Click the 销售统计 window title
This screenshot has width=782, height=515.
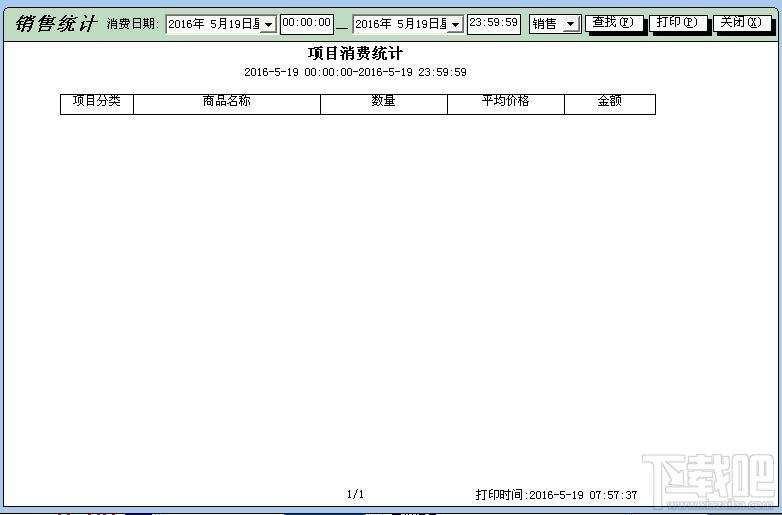[x=55, y=24]
